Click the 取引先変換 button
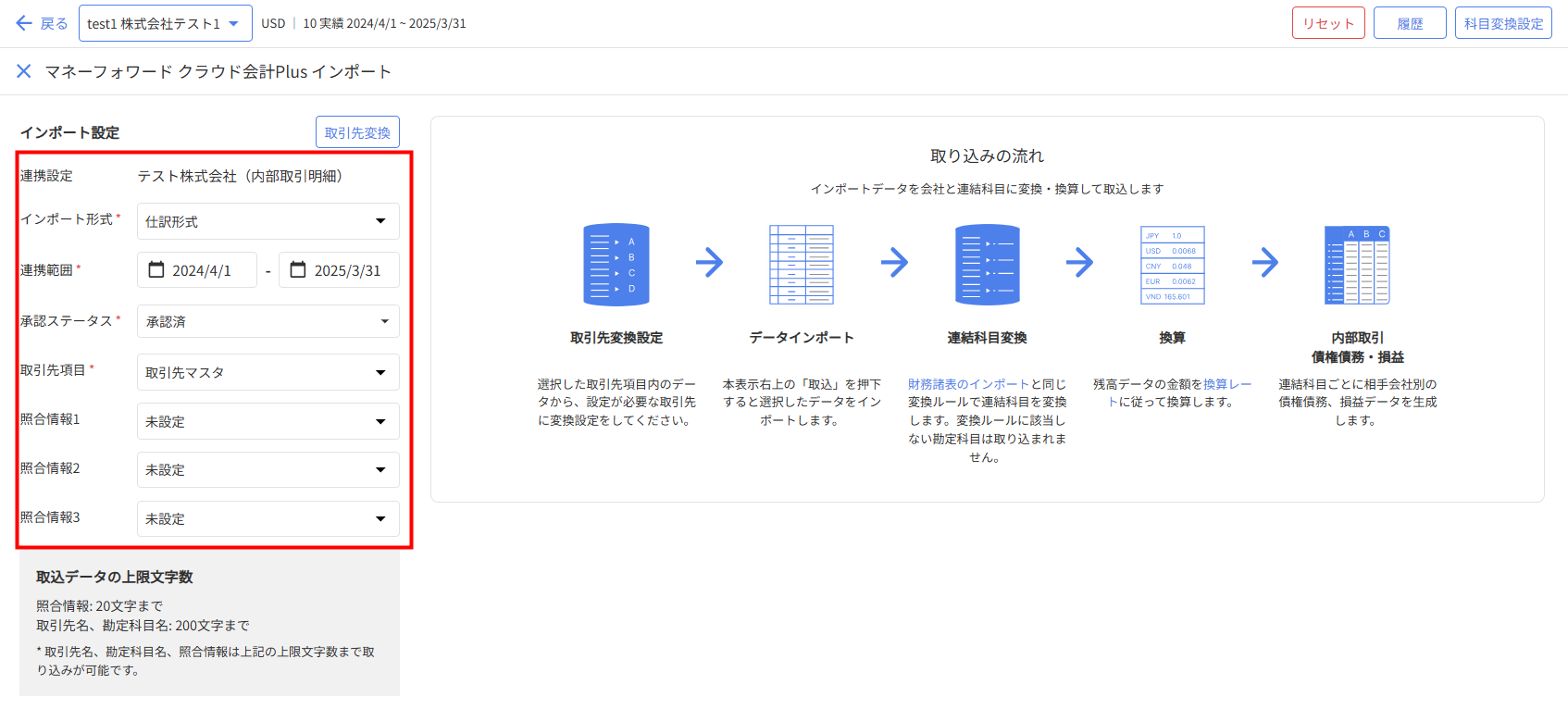This screenshot has height=709, width=1568. click(x=357, y=132)
